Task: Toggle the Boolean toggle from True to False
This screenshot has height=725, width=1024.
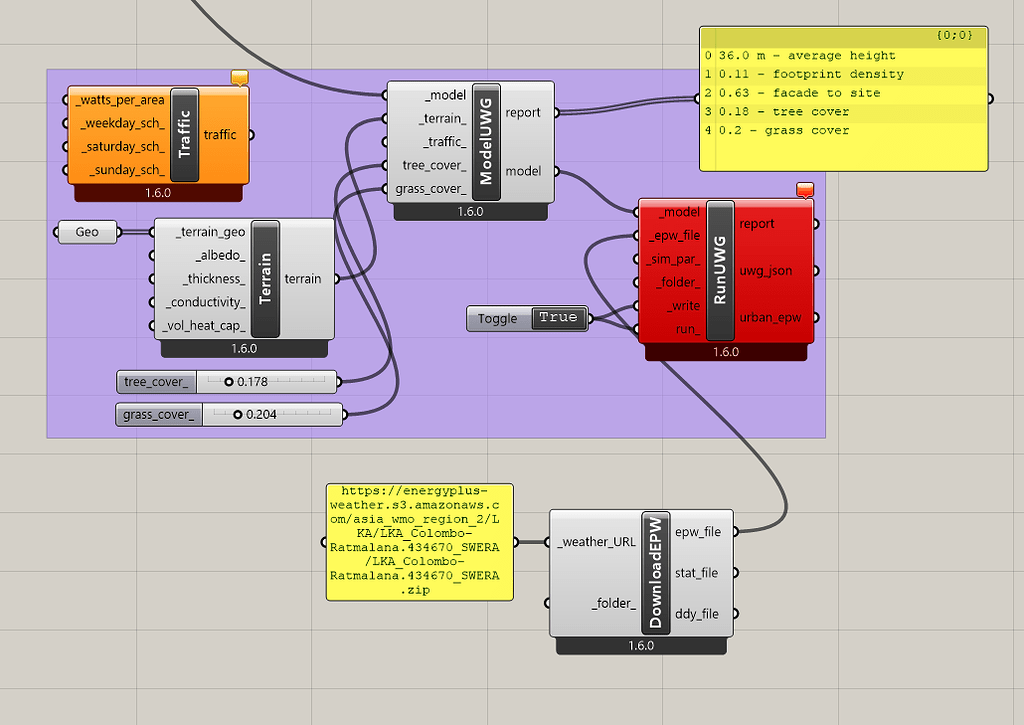Action: 558,318
